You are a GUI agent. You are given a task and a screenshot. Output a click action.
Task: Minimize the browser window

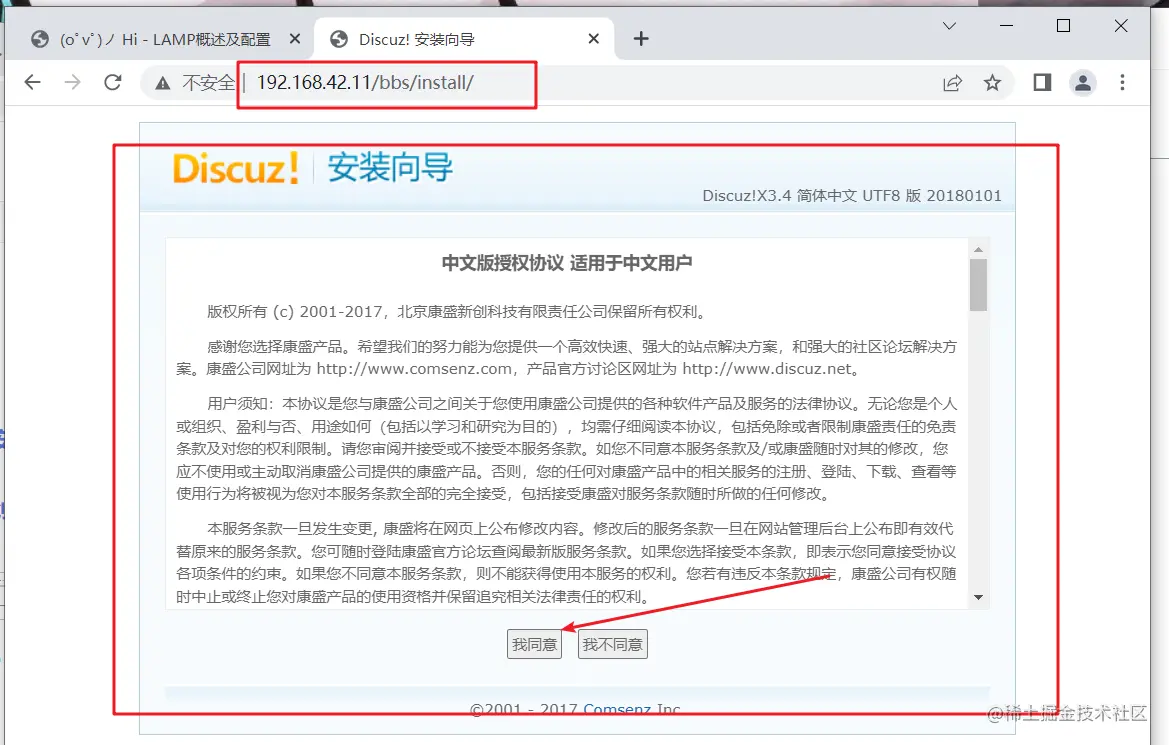tap(1006, 26)
